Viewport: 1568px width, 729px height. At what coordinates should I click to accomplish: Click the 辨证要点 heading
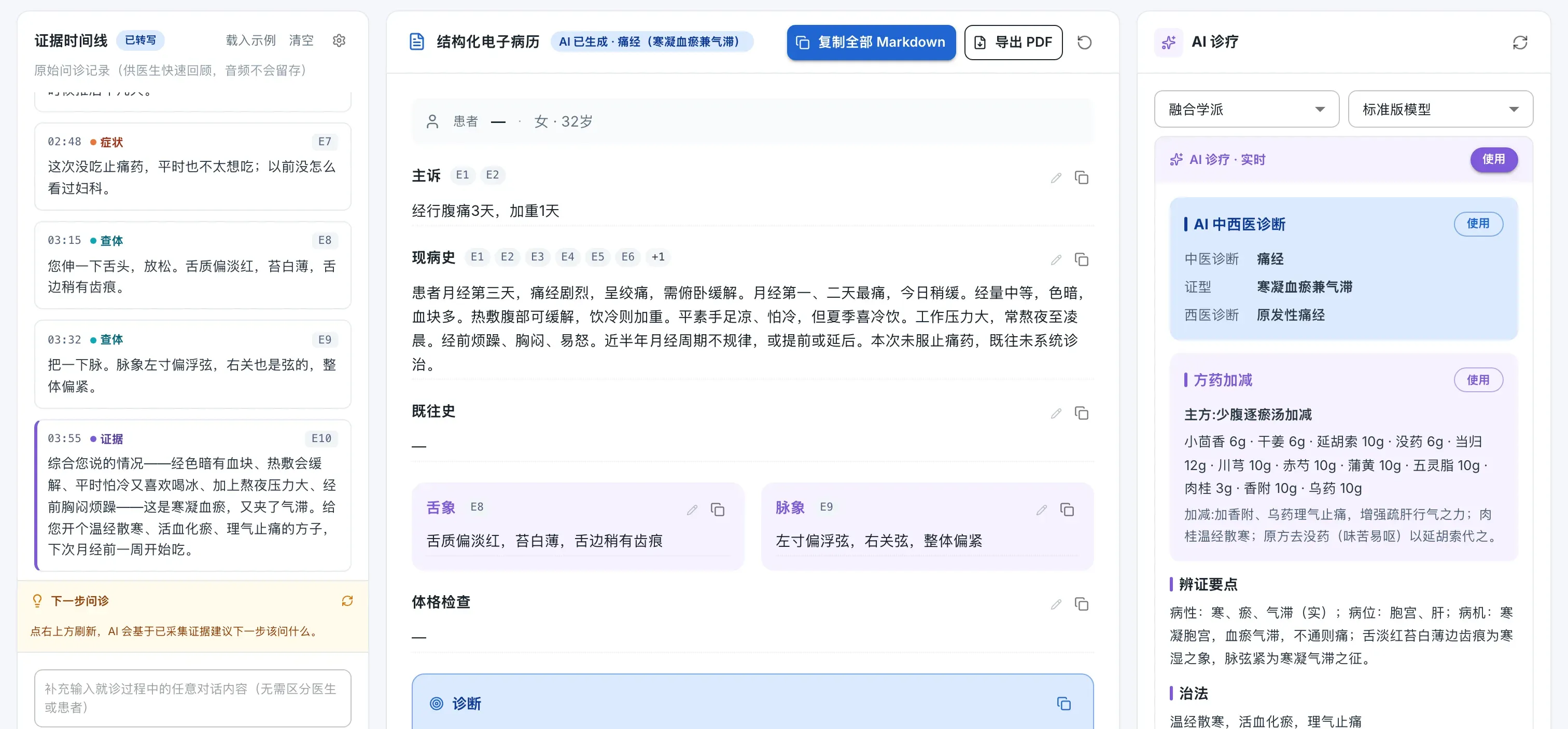point(1208,584)
